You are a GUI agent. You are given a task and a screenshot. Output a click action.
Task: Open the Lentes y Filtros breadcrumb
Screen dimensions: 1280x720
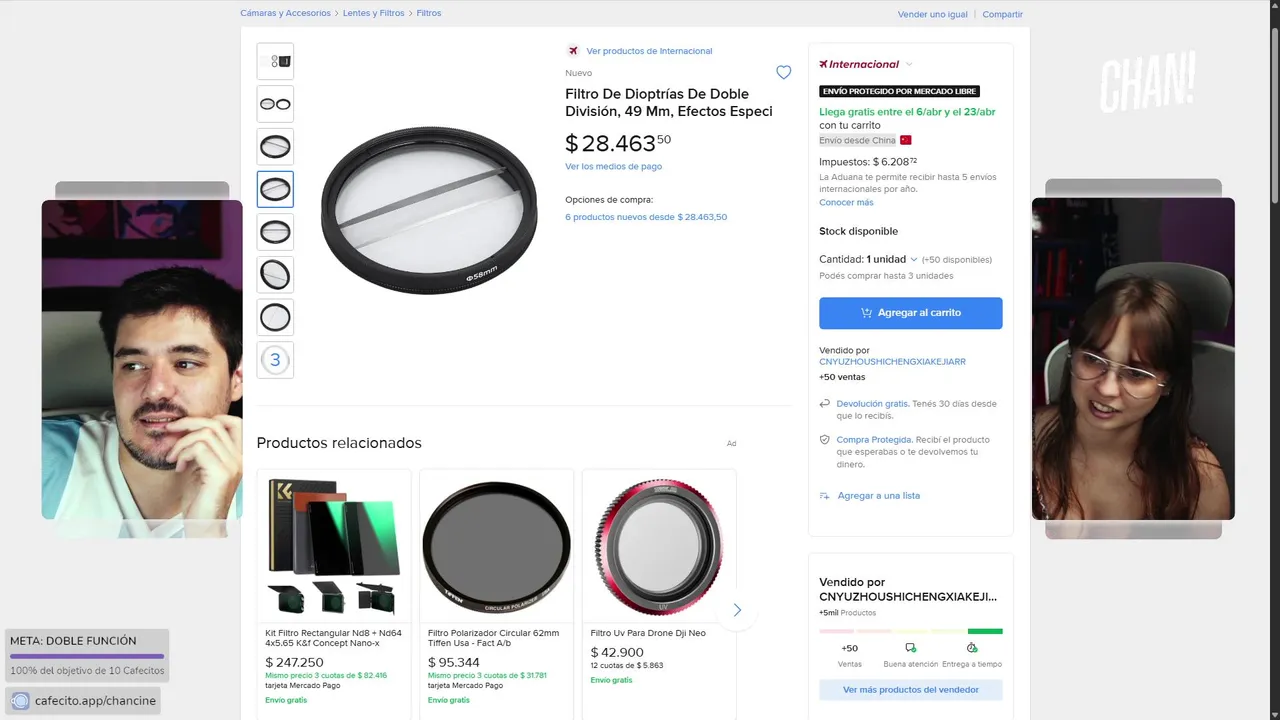[x=373, y=13]
